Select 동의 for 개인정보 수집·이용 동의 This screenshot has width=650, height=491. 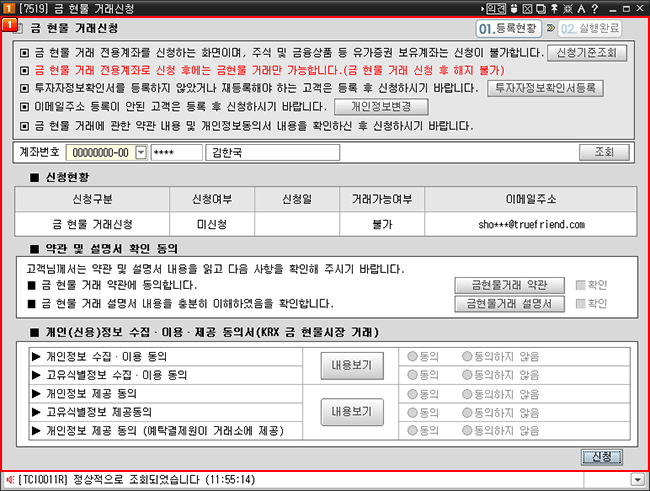click(406, 355)
